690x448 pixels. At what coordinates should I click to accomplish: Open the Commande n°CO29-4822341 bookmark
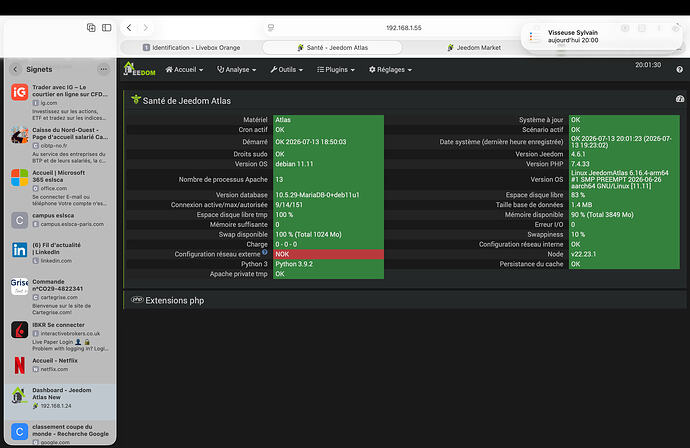tap(60, 297)
